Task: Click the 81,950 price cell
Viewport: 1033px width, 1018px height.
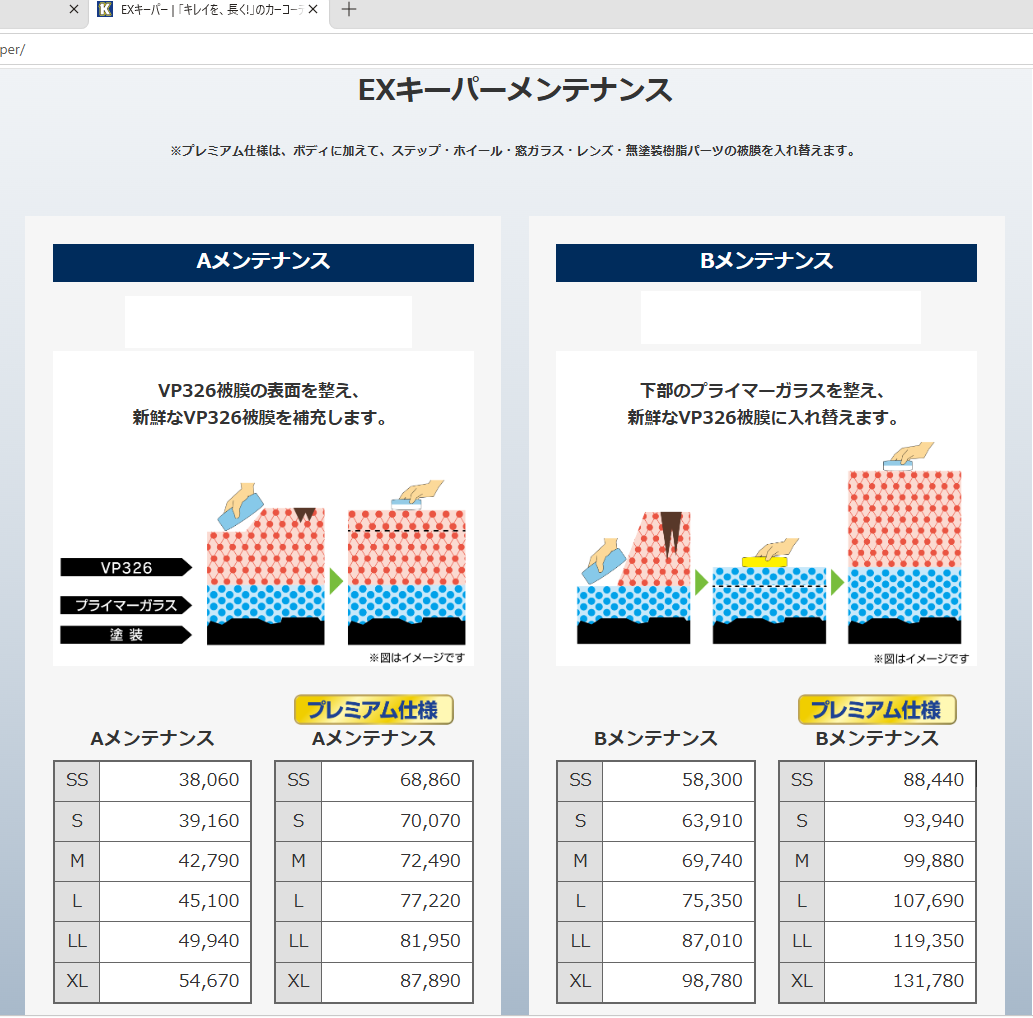Action: click(x=397, y=942)
